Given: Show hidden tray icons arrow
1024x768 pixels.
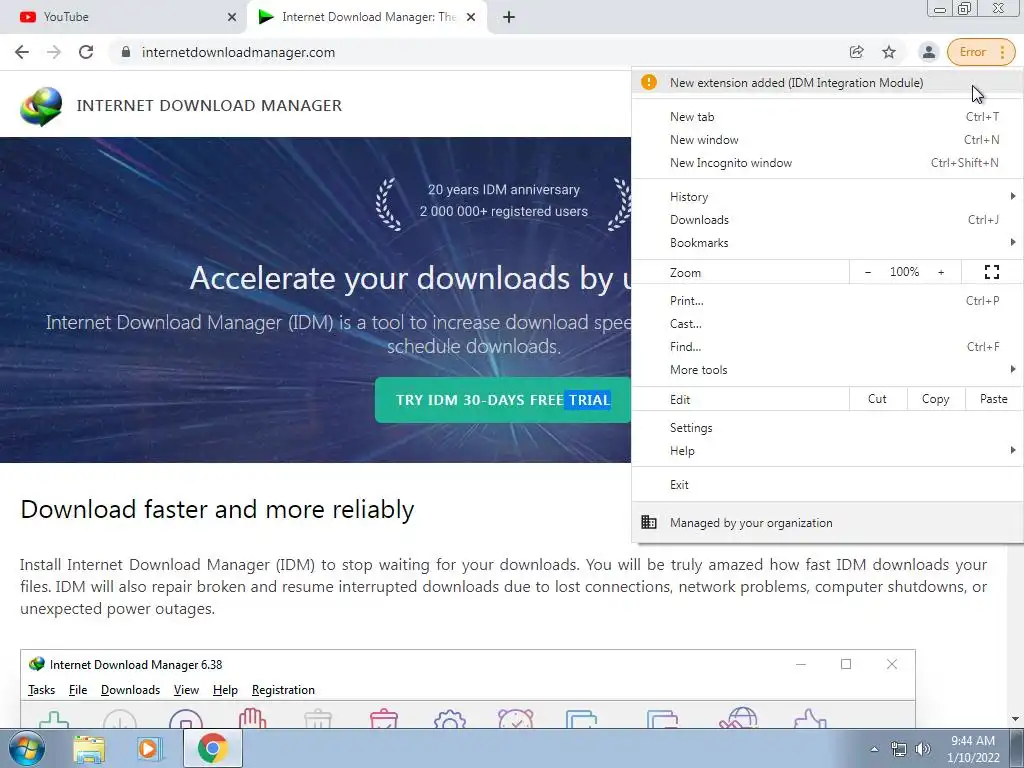Looking at the screenshot, I should coord(874,749).
